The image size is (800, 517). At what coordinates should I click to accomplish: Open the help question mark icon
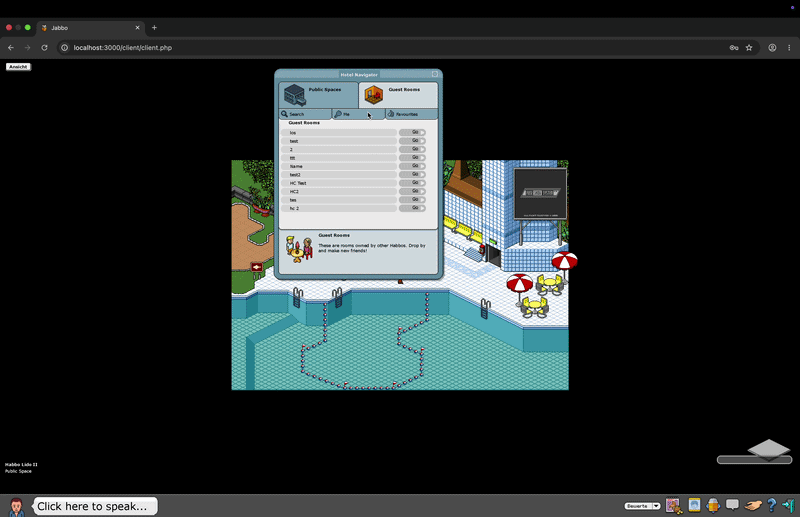pos(771,505)
